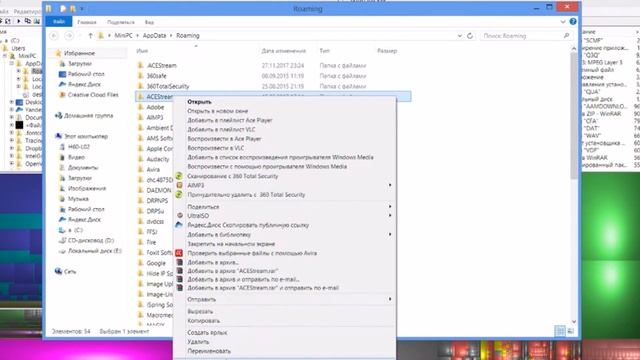The height and width of the screenshot is (360, 640).
Task: Click the AppData breadcrumb segment
Action: pos(154,36)
